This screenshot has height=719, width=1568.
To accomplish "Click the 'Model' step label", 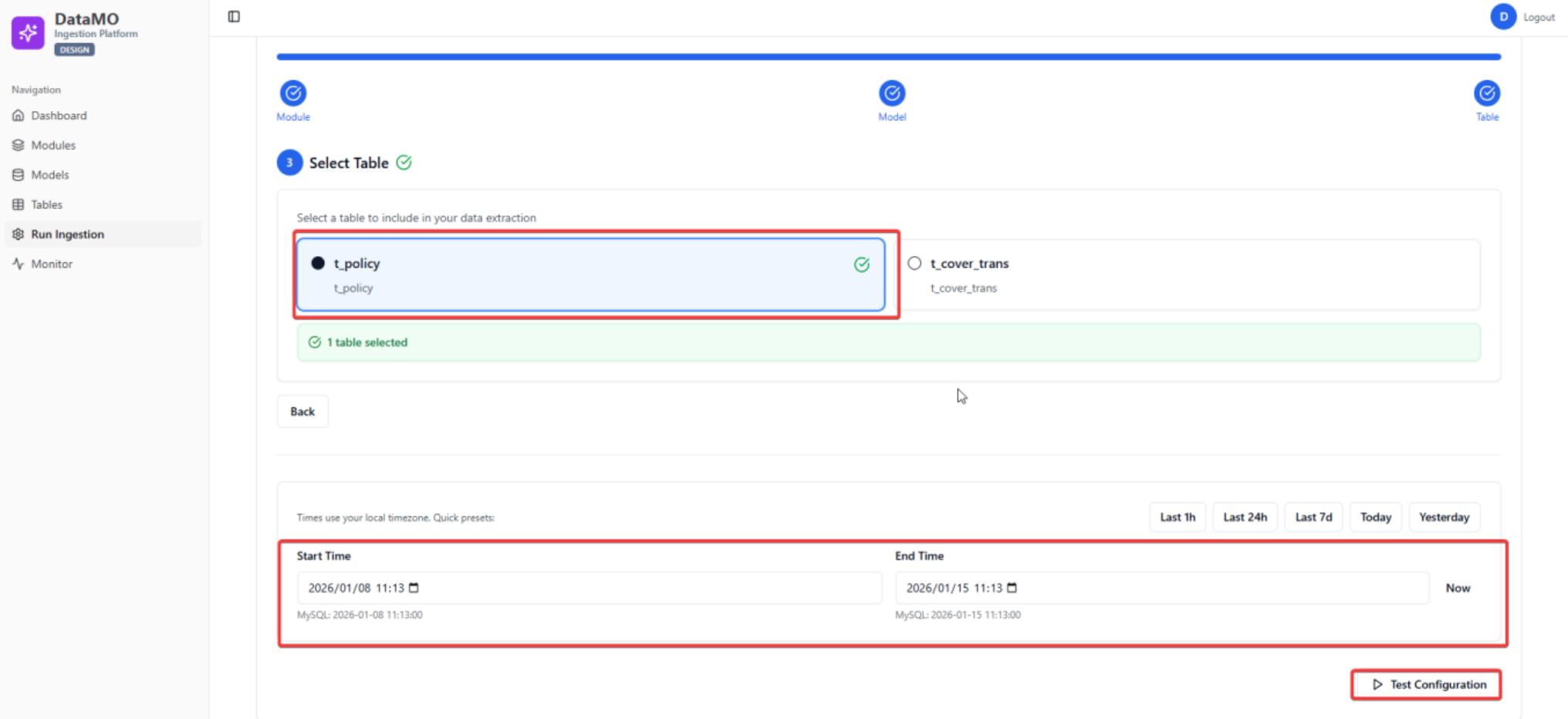I will point(892,117).
